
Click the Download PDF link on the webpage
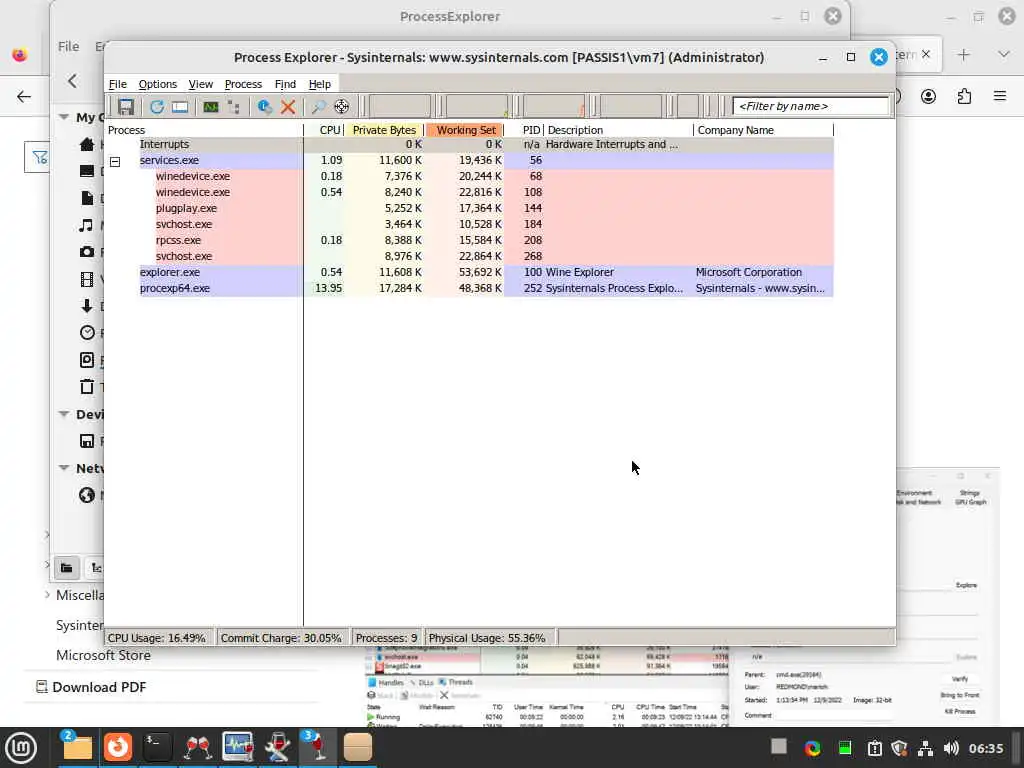[x=99, y=687]
